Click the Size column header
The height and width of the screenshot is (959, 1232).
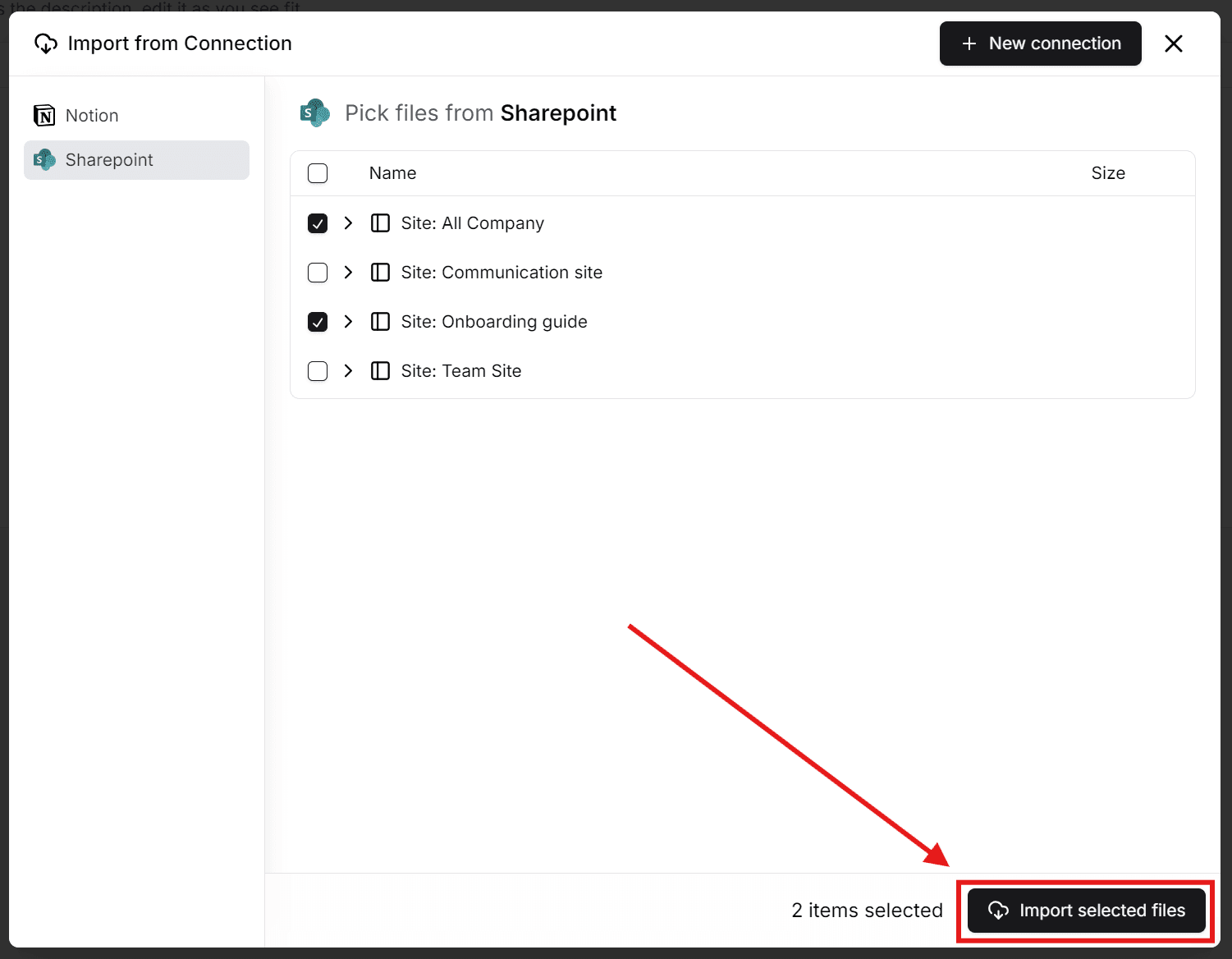tap(1108, 173)
